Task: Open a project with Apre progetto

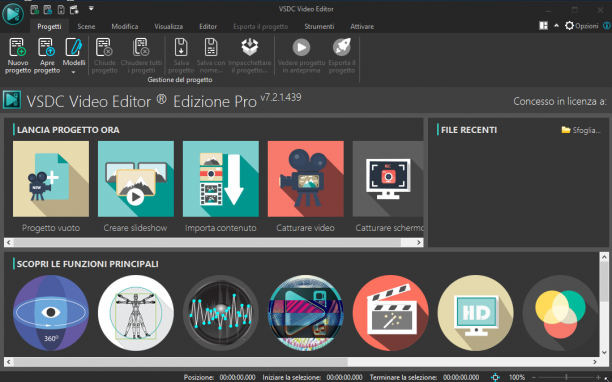Action: [47, 56]
